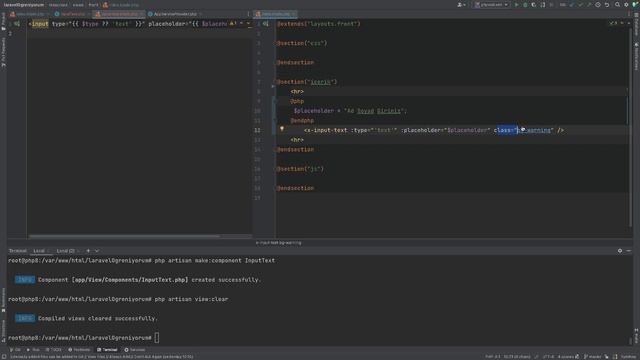Click the @section("js") line

pos(300,169)
